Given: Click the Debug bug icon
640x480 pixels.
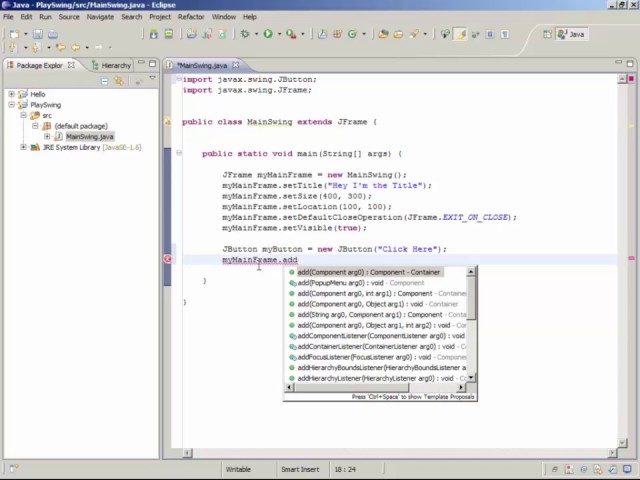Looking at the screenshot, I should pyautogui.click(x=245, y=34).
